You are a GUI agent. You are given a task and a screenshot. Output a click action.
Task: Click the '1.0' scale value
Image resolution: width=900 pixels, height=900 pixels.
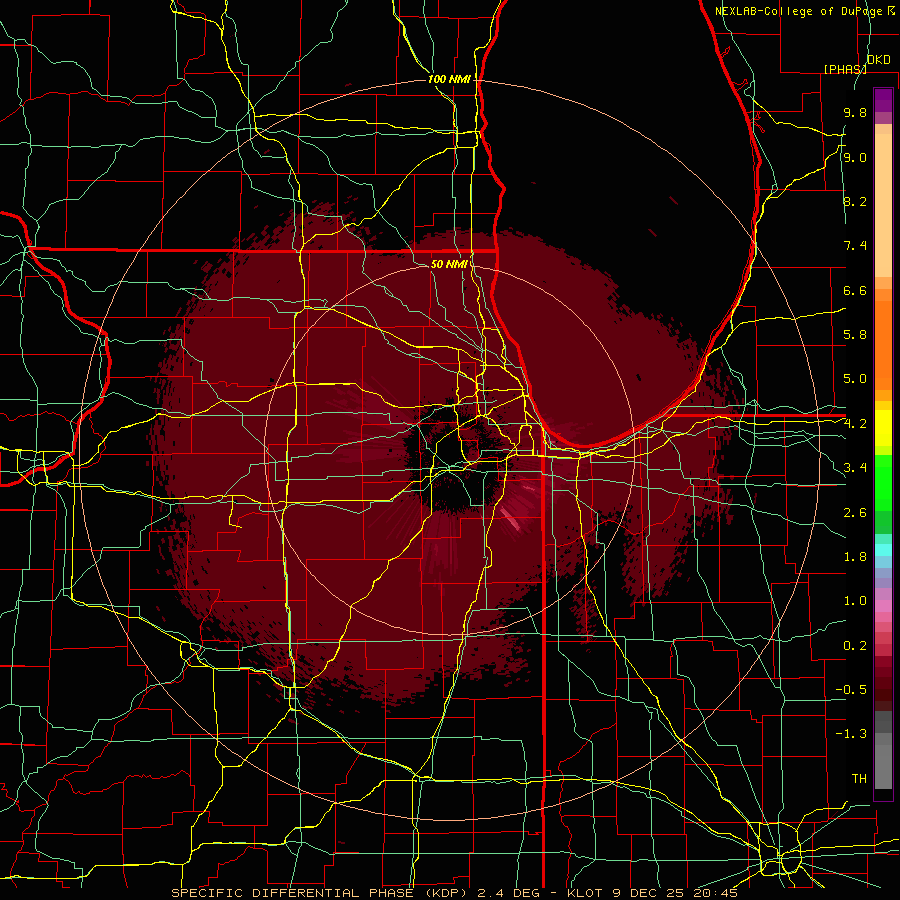[x=855, y=601]
